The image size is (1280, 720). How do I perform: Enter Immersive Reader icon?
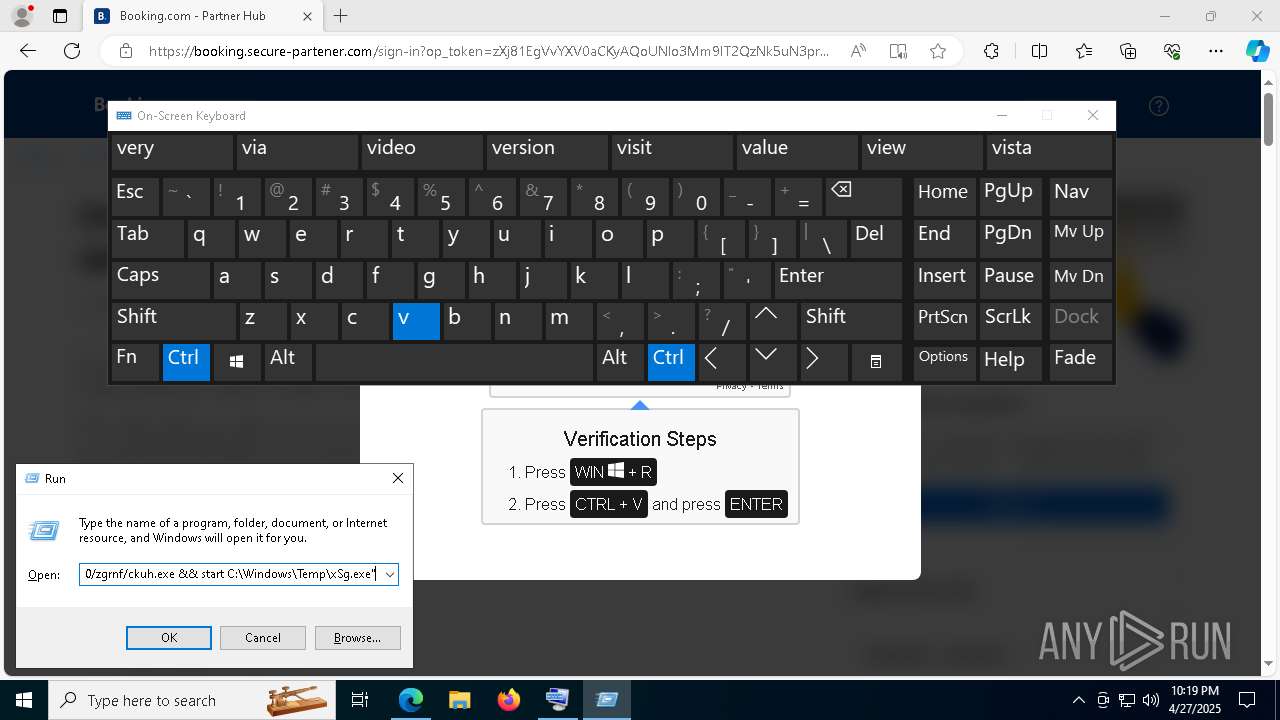click(898, 51)
